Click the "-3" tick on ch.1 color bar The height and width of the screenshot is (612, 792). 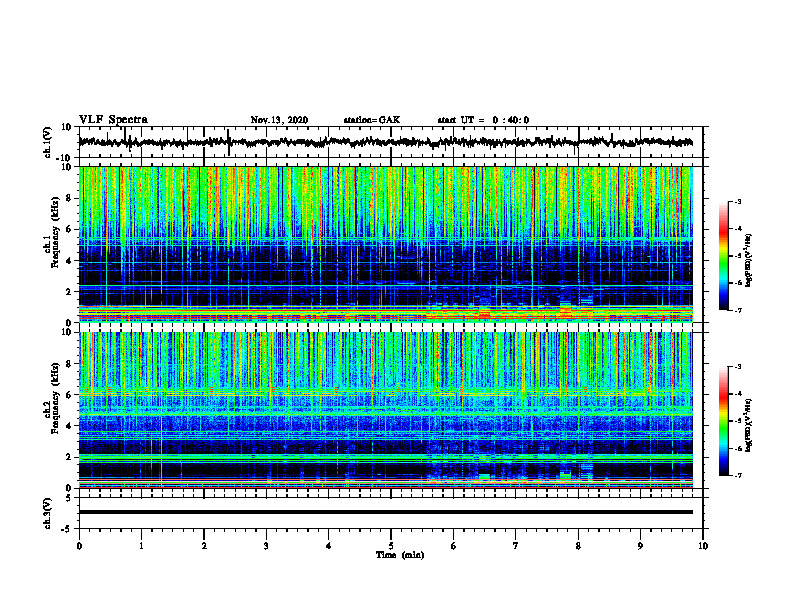(738, 201)
